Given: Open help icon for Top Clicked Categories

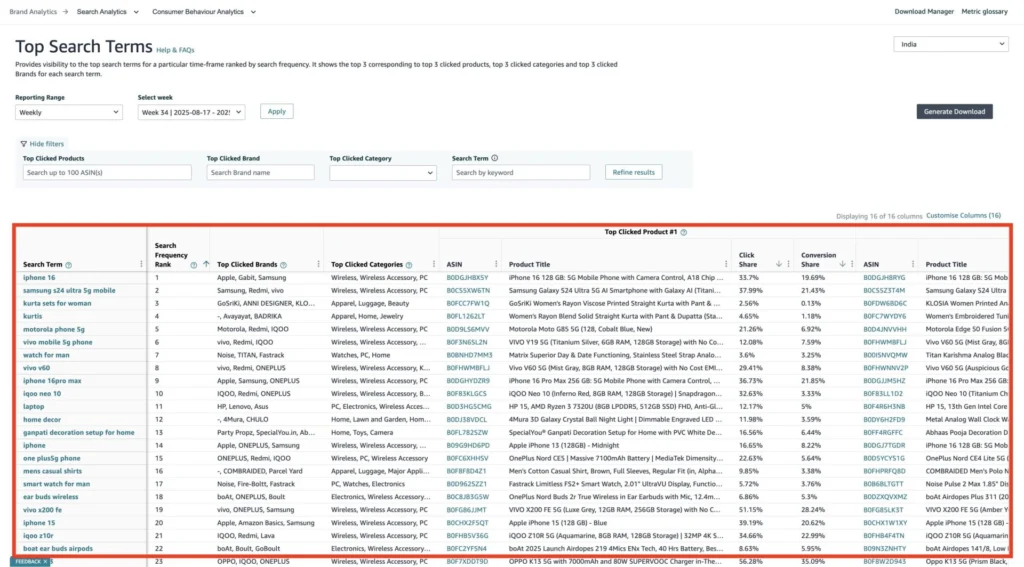Looking at the screenshot, I should pos(409,265).
